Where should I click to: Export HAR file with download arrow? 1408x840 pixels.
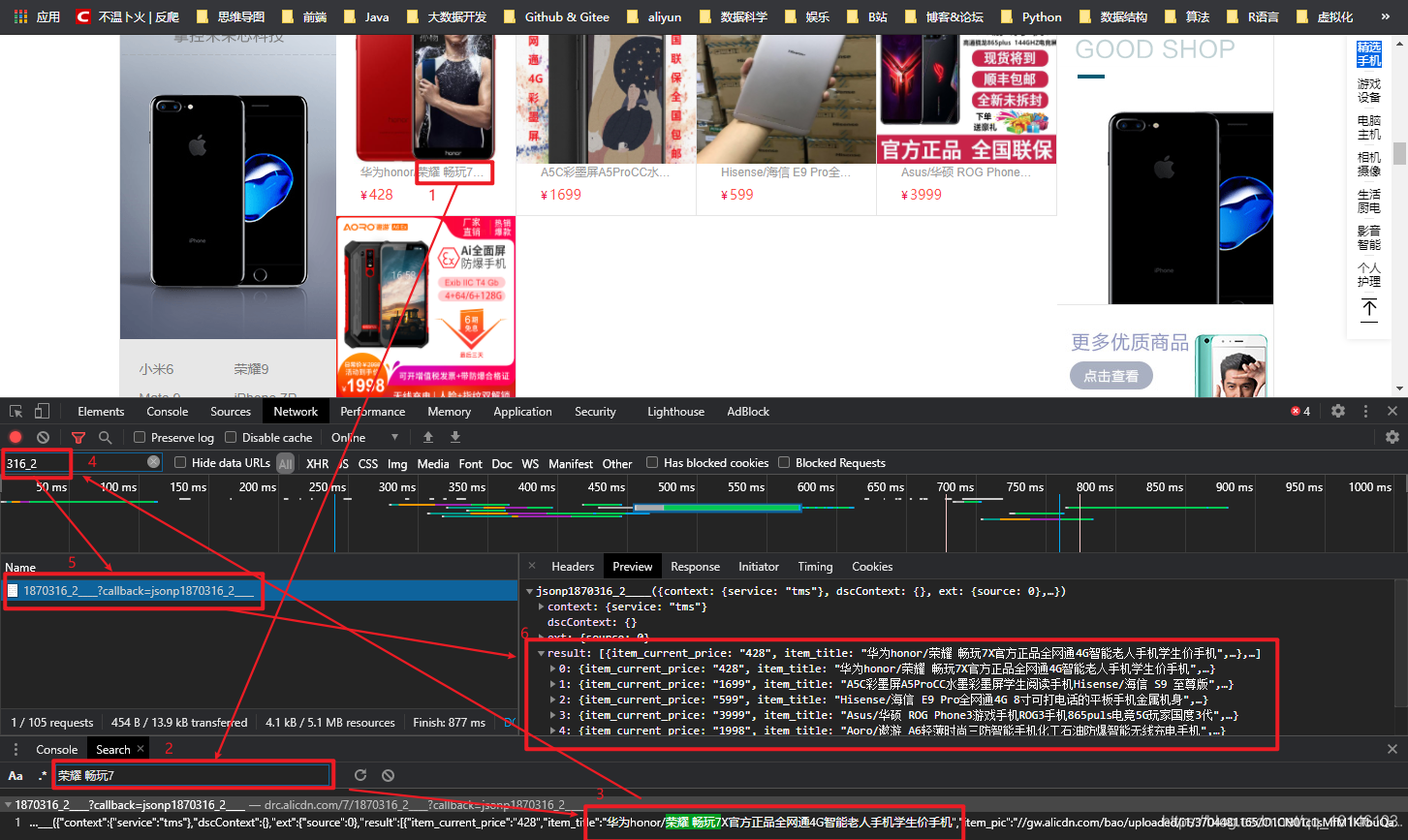click(x=454, y=437)
